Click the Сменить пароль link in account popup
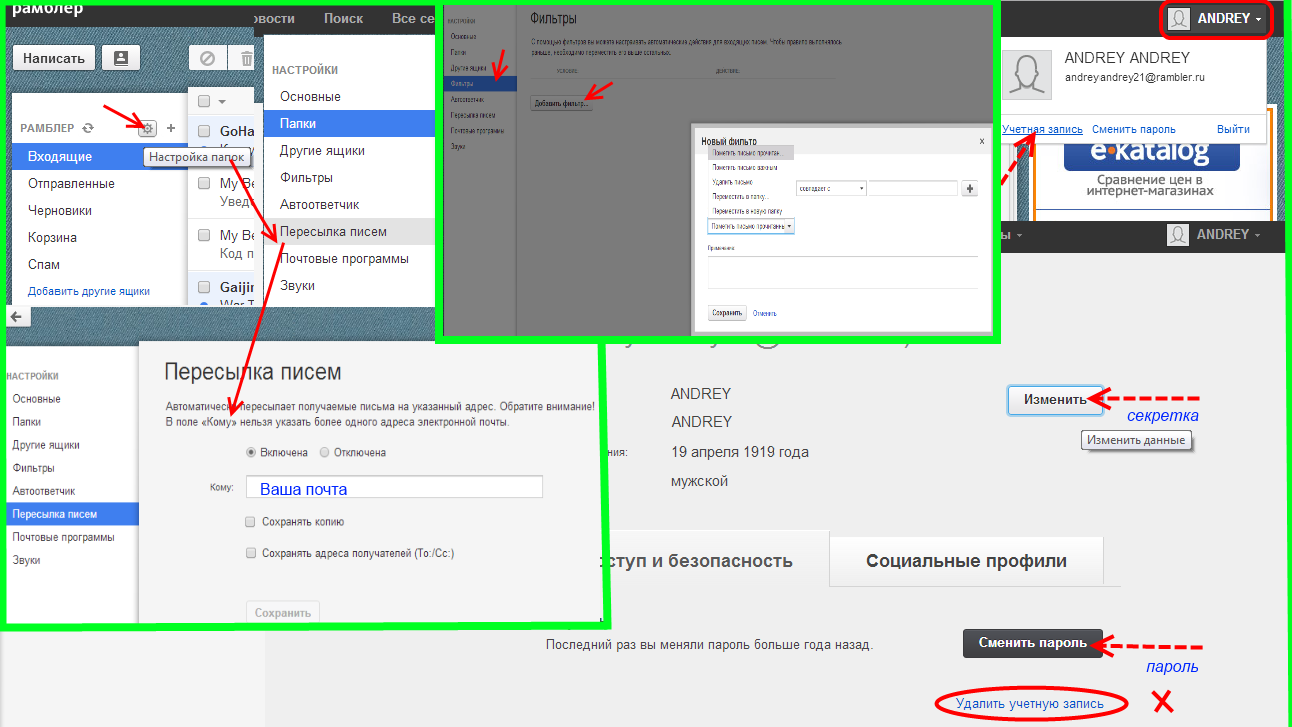 point(1134,129)
